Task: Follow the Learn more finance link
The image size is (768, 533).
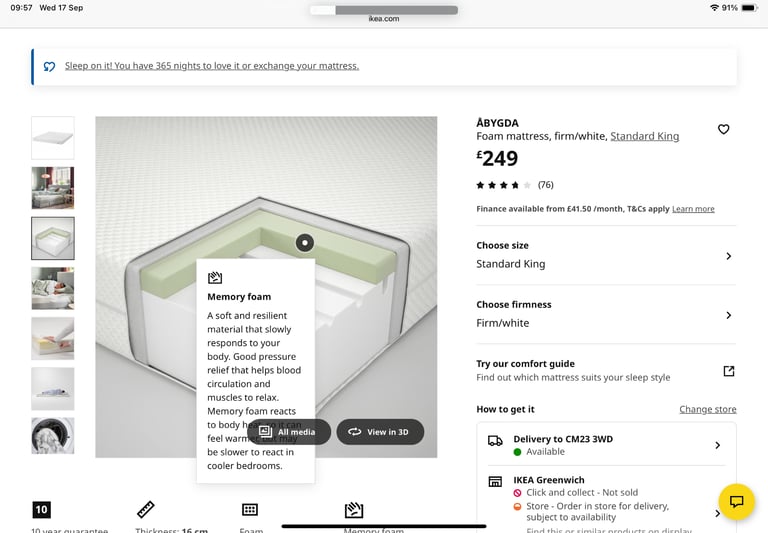Action: pyautogui.click(x=693, y=209)
